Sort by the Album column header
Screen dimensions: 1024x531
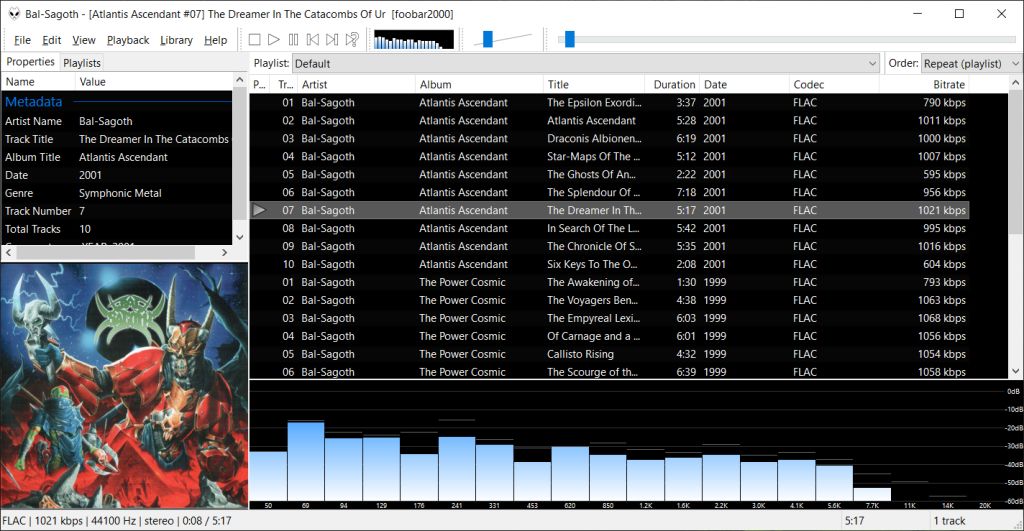pos(479,84)
